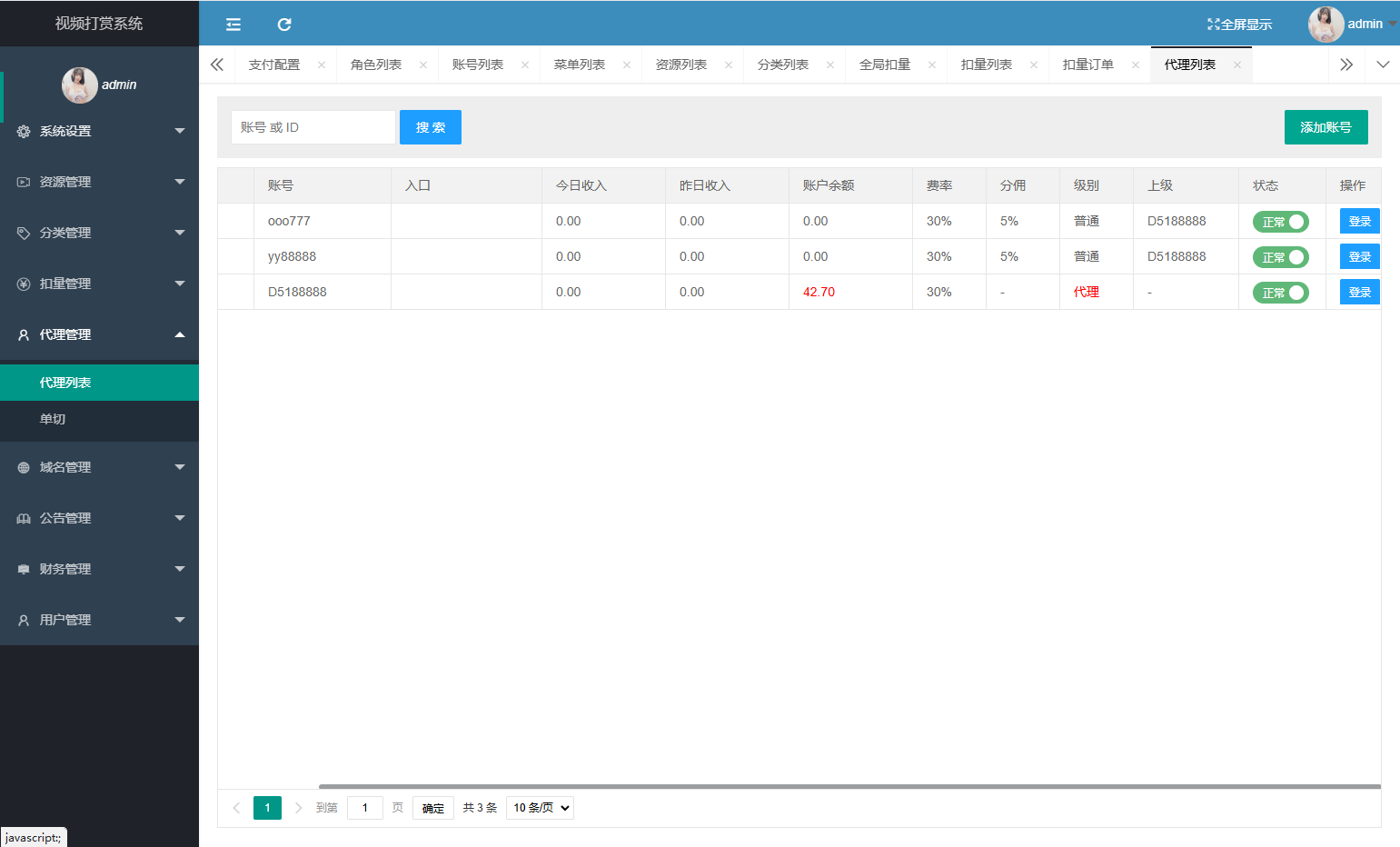Switch to the 扣量订单 tab
The width and height of the screenshot is (1400, 847).
click(x=1088, y=65)
